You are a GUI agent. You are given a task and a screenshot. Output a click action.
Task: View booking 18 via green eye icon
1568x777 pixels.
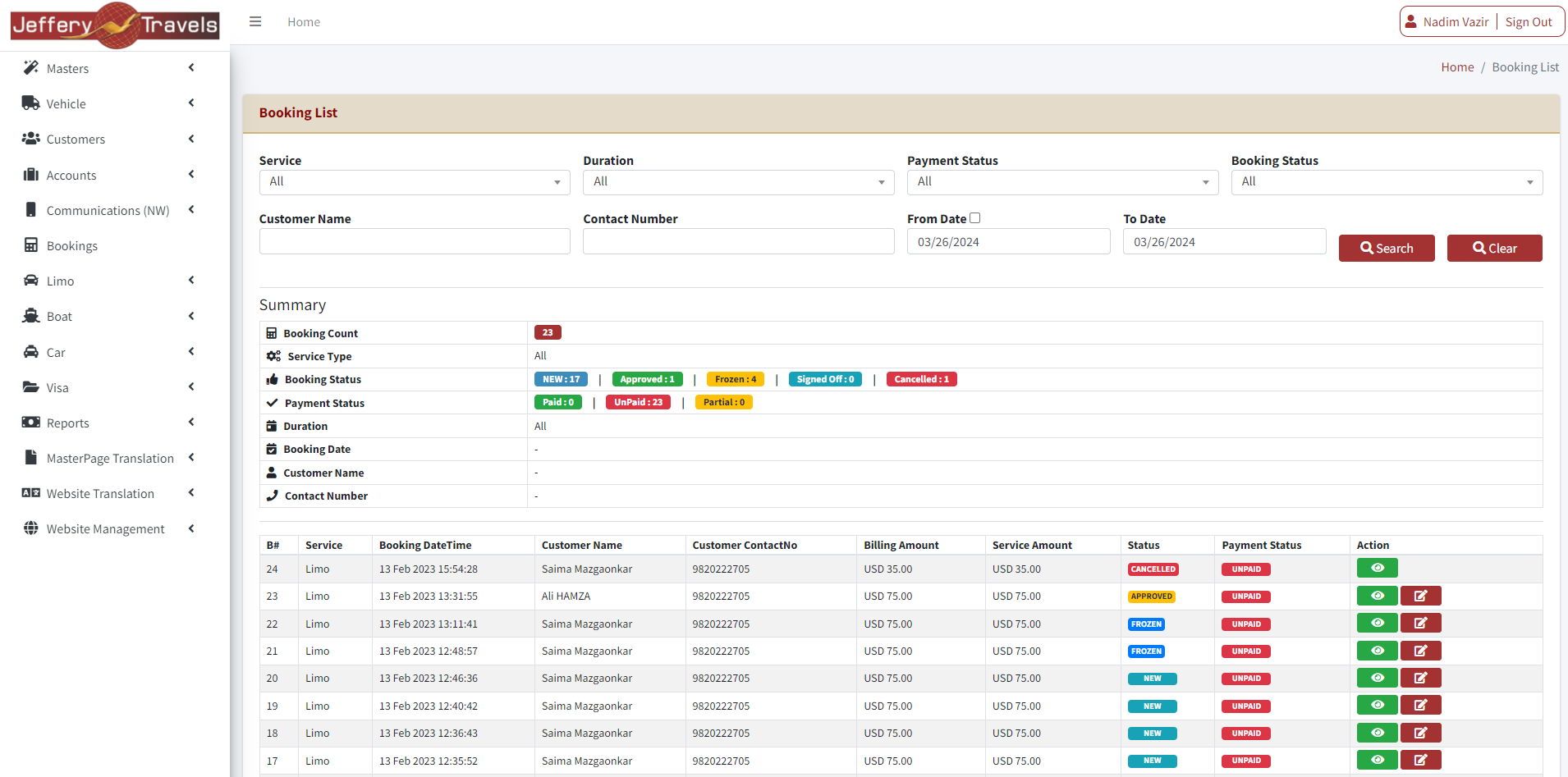point(1377,734)
